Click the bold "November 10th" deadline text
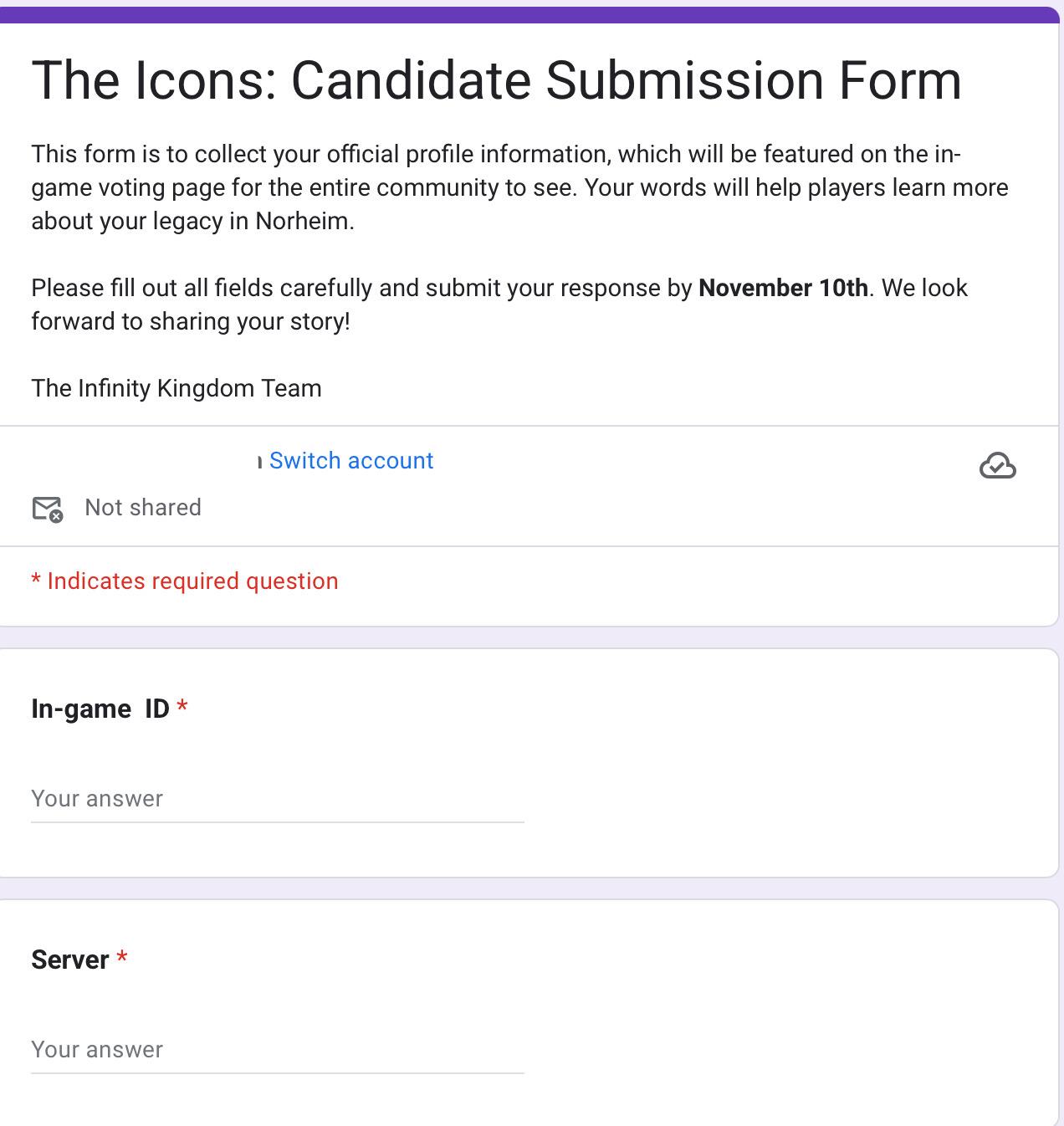The width and height of the screenshot is (1064, 1126). 783,288
